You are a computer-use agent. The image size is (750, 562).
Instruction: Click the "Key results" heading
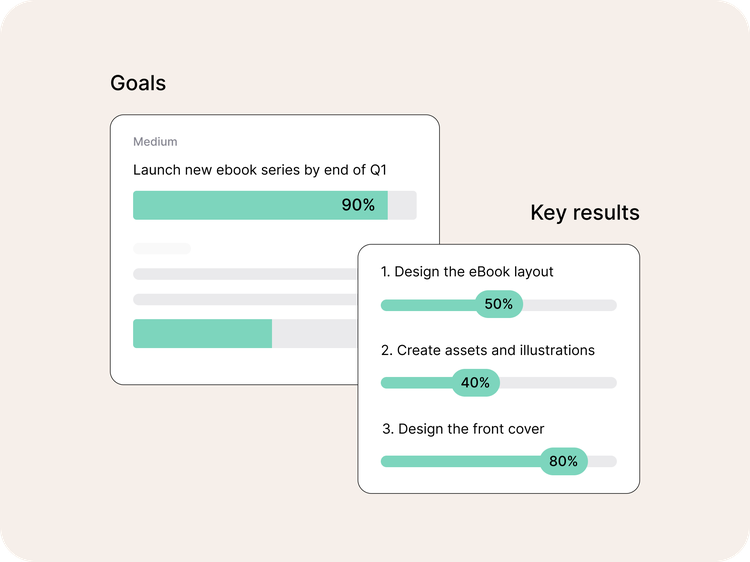tap(584, 212)
